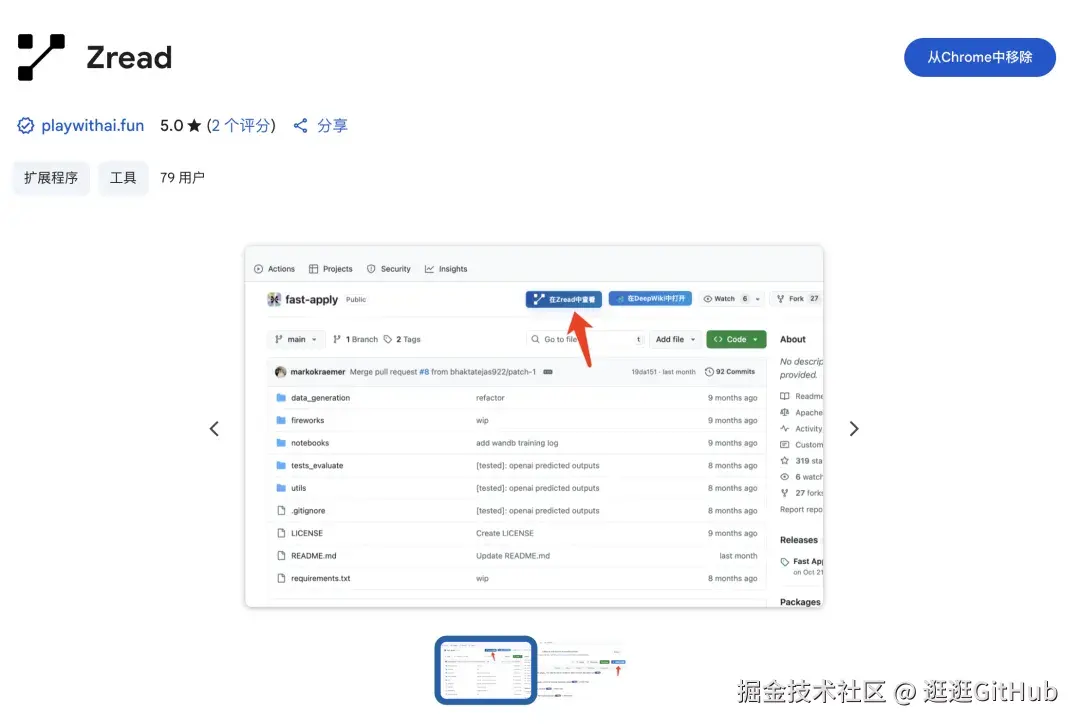Click the 从Chrome中移除 button
Image resolution: width=1080 pixels, height=727 pixels.
(x=979, y=57)
